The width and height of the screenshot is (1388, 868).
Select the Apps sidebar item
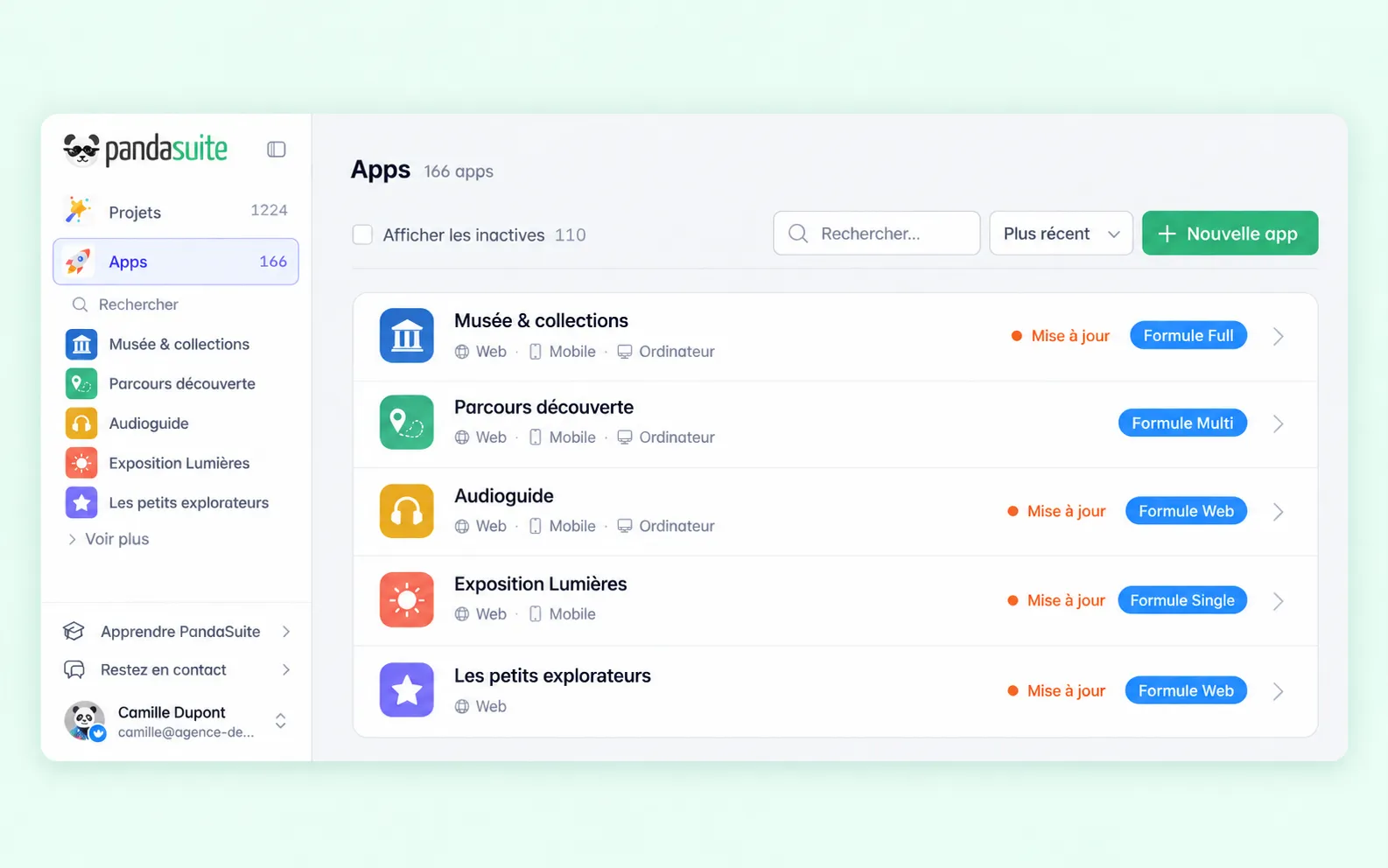pyautogui.click(x=176, y=262)
